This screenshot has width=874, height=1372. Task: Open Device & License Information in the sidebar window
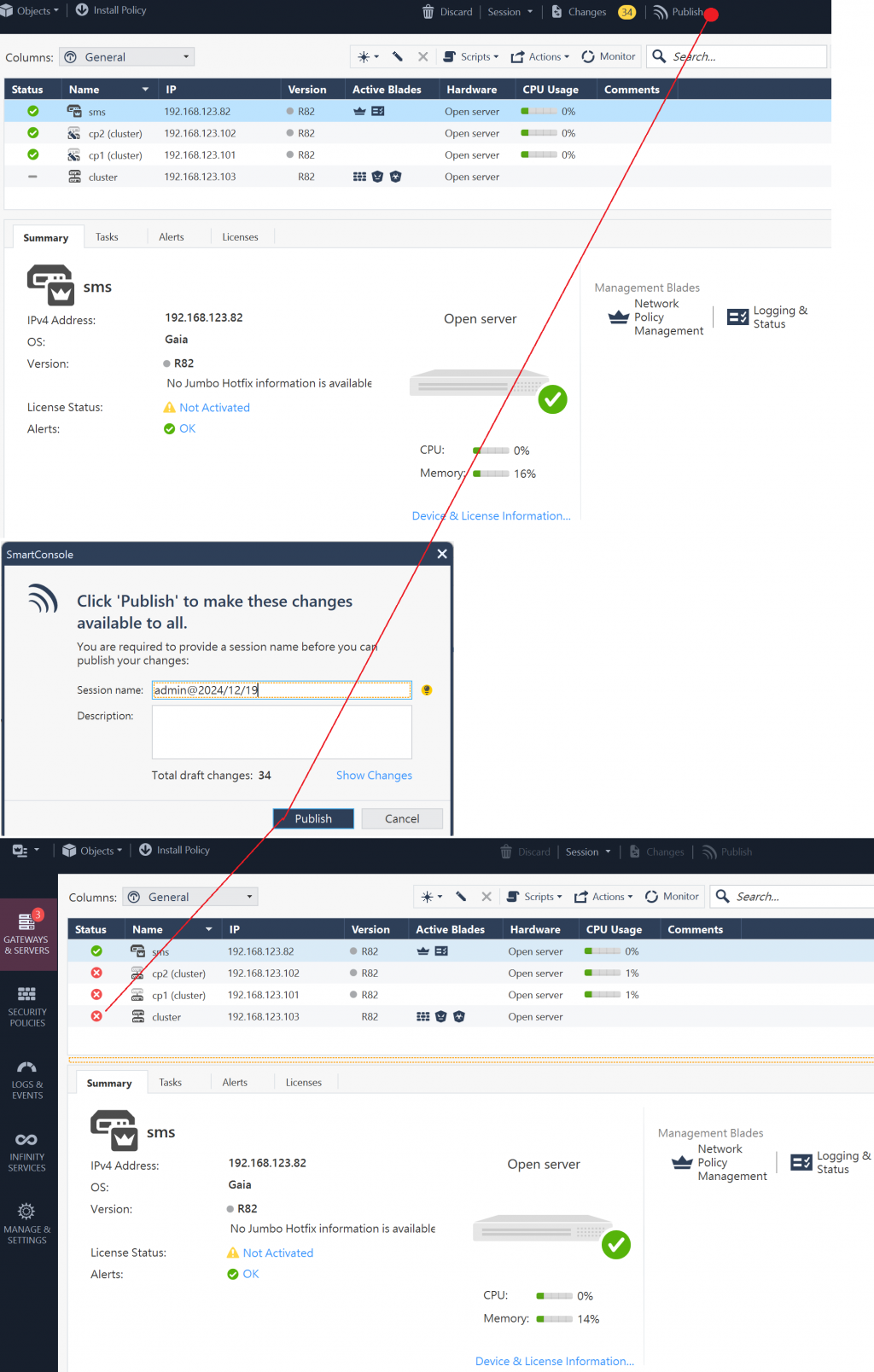click(x=555, y=1361)
